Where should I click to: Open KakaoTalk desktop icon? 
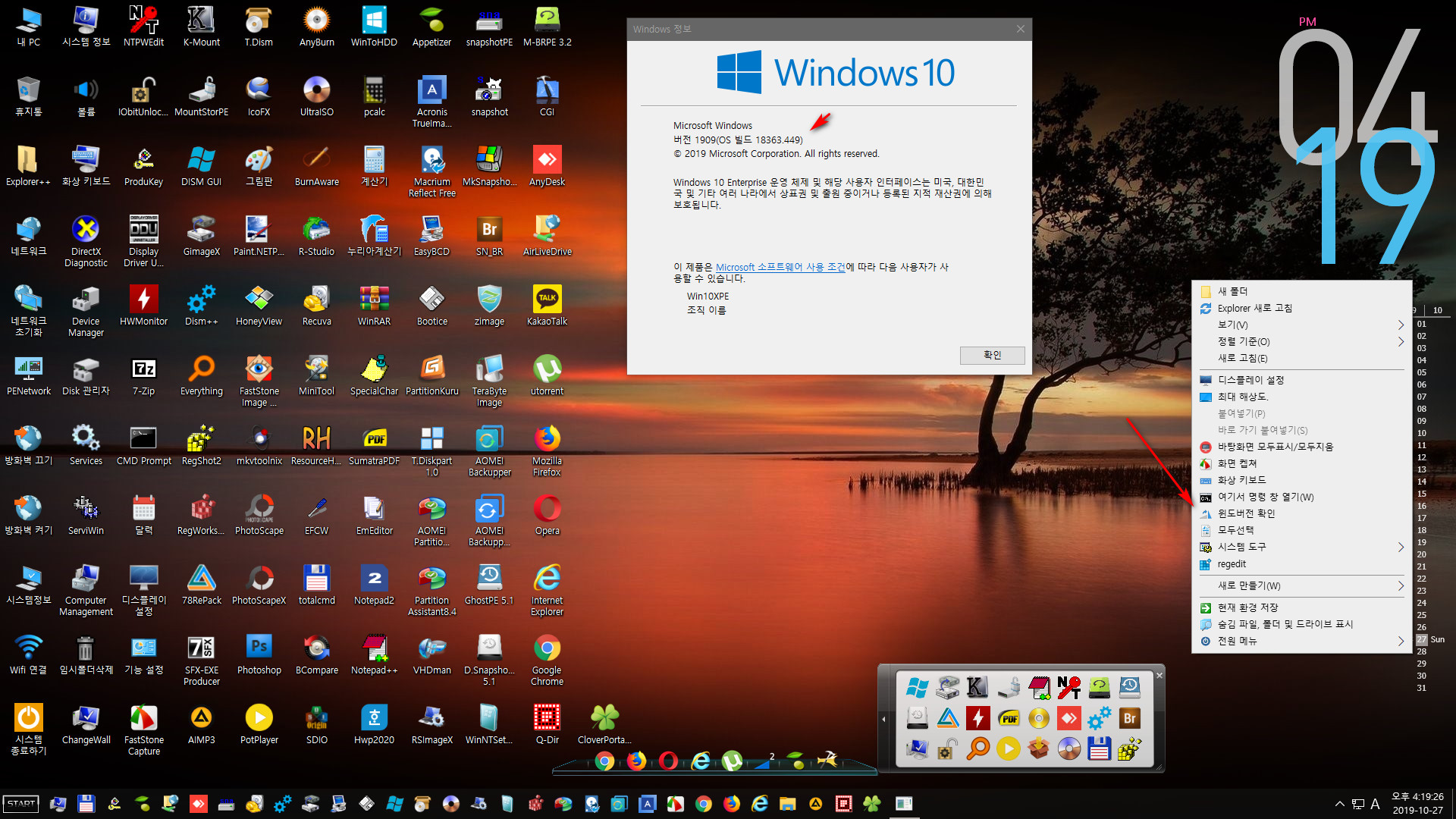[x=547, y=306]
